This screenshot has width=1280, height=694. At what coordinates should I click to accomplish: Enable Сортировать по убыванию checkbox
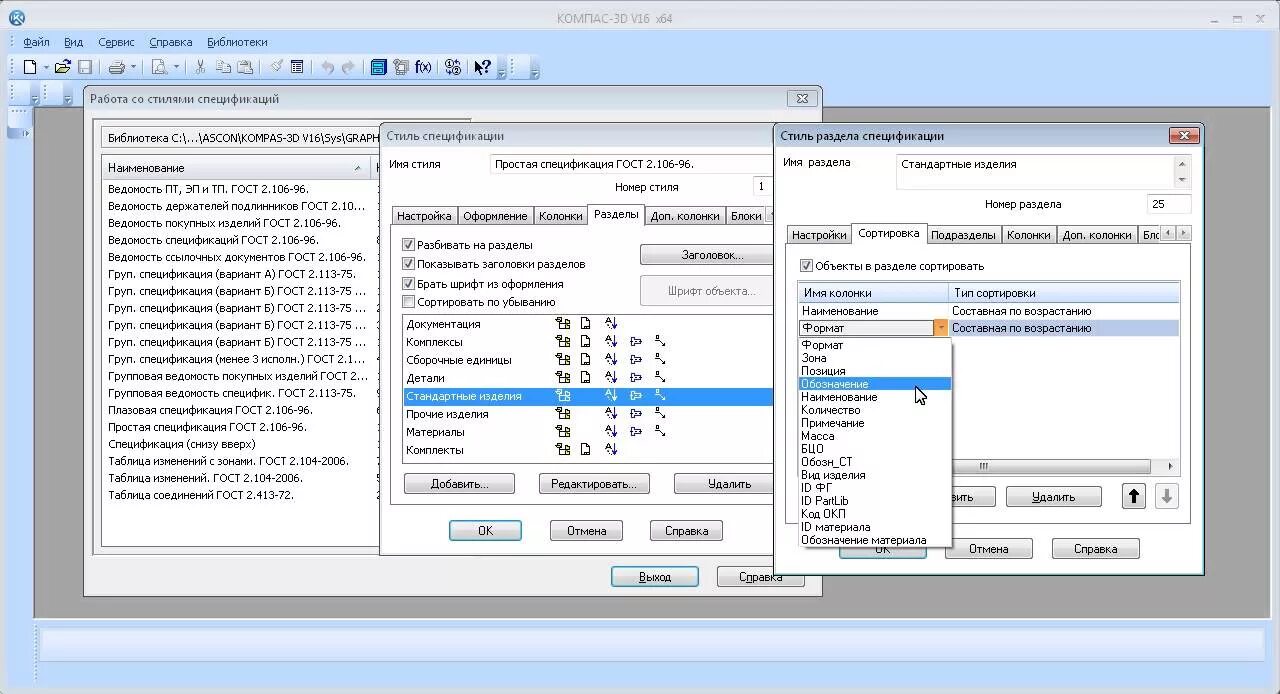(x=408, y=302)
